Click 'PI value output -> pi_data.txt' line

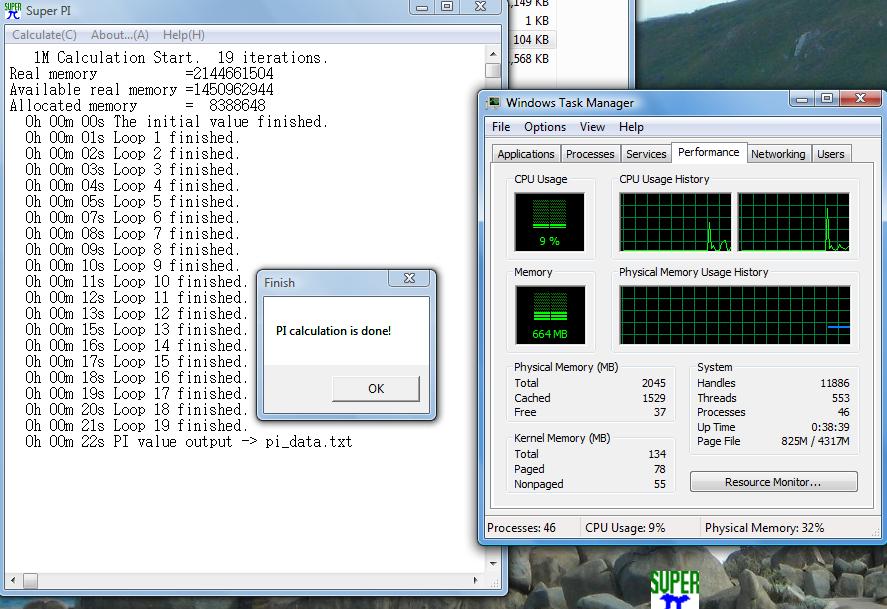188,442
